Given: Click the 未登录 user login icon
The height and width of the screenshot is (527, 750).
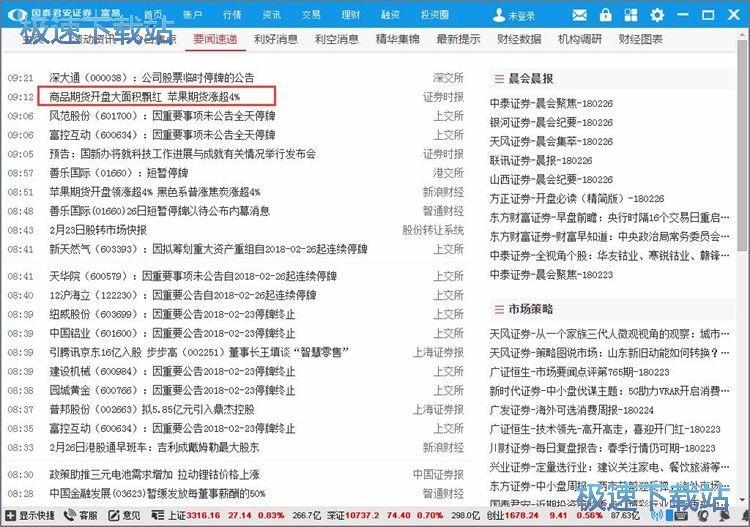Looking at the screenshot, I should click(x=499, y=15).
